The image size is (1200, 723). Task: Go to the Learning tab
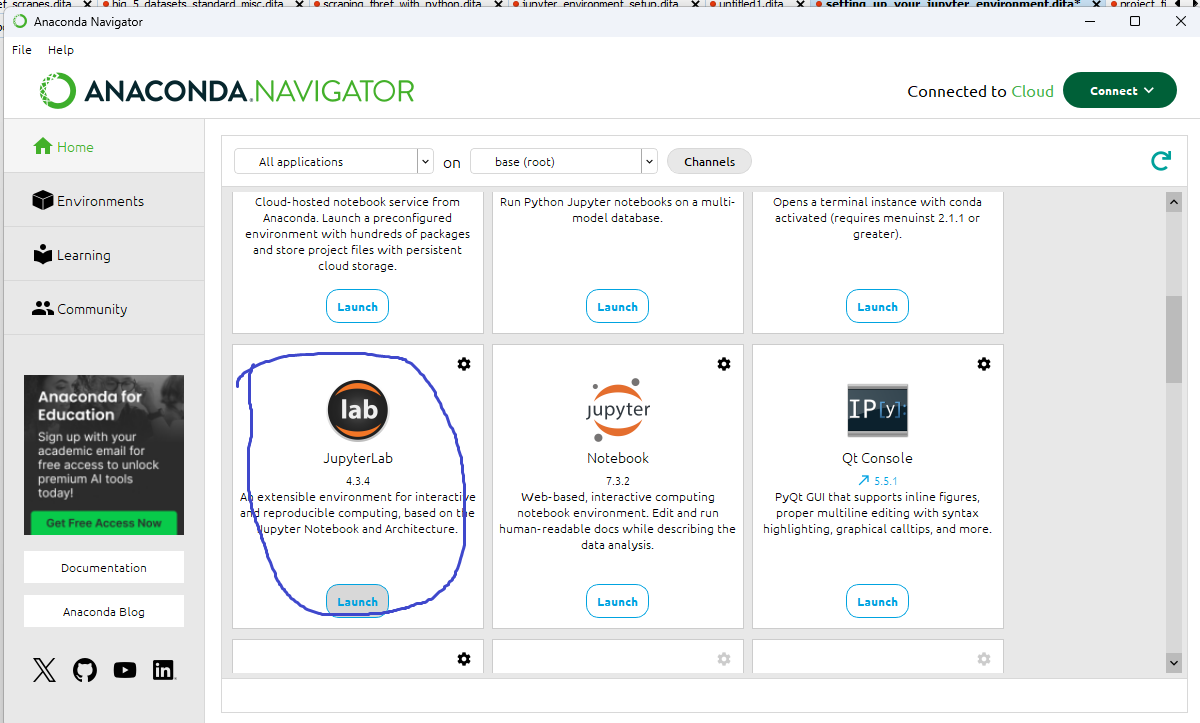click(x=83, y=255)
